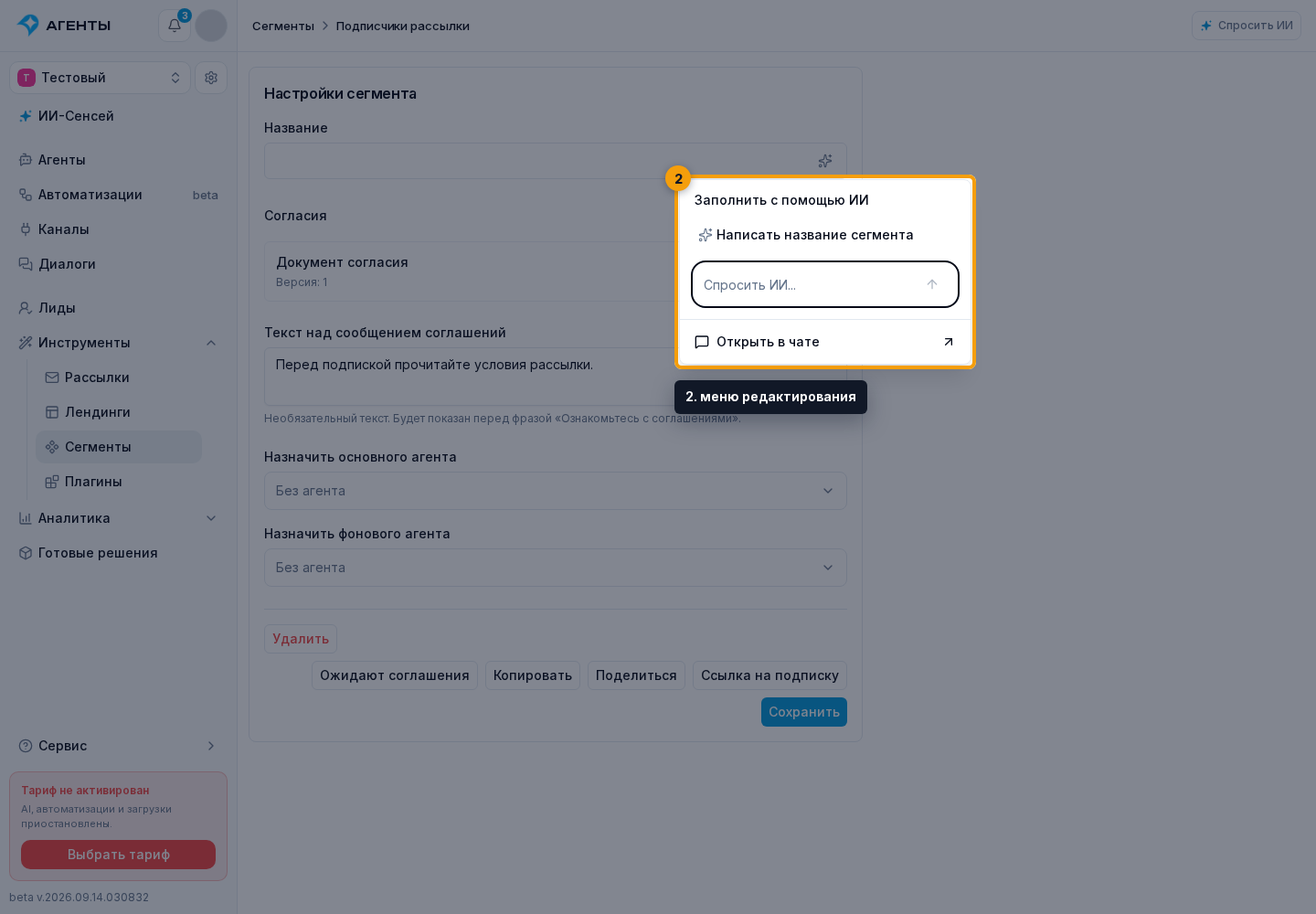The width and height of the screenshot is (1316, 914).
Task: Click the external arrow beside Открыть в чате
Action: [x=949, y=342]
